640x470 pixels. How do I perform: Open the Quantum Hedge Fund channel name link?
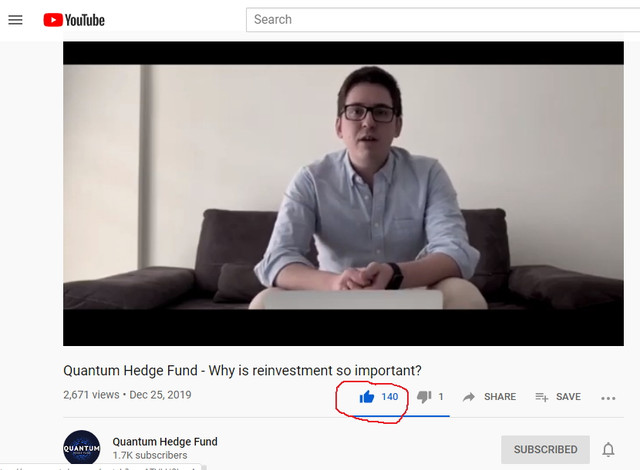[165, 441]
